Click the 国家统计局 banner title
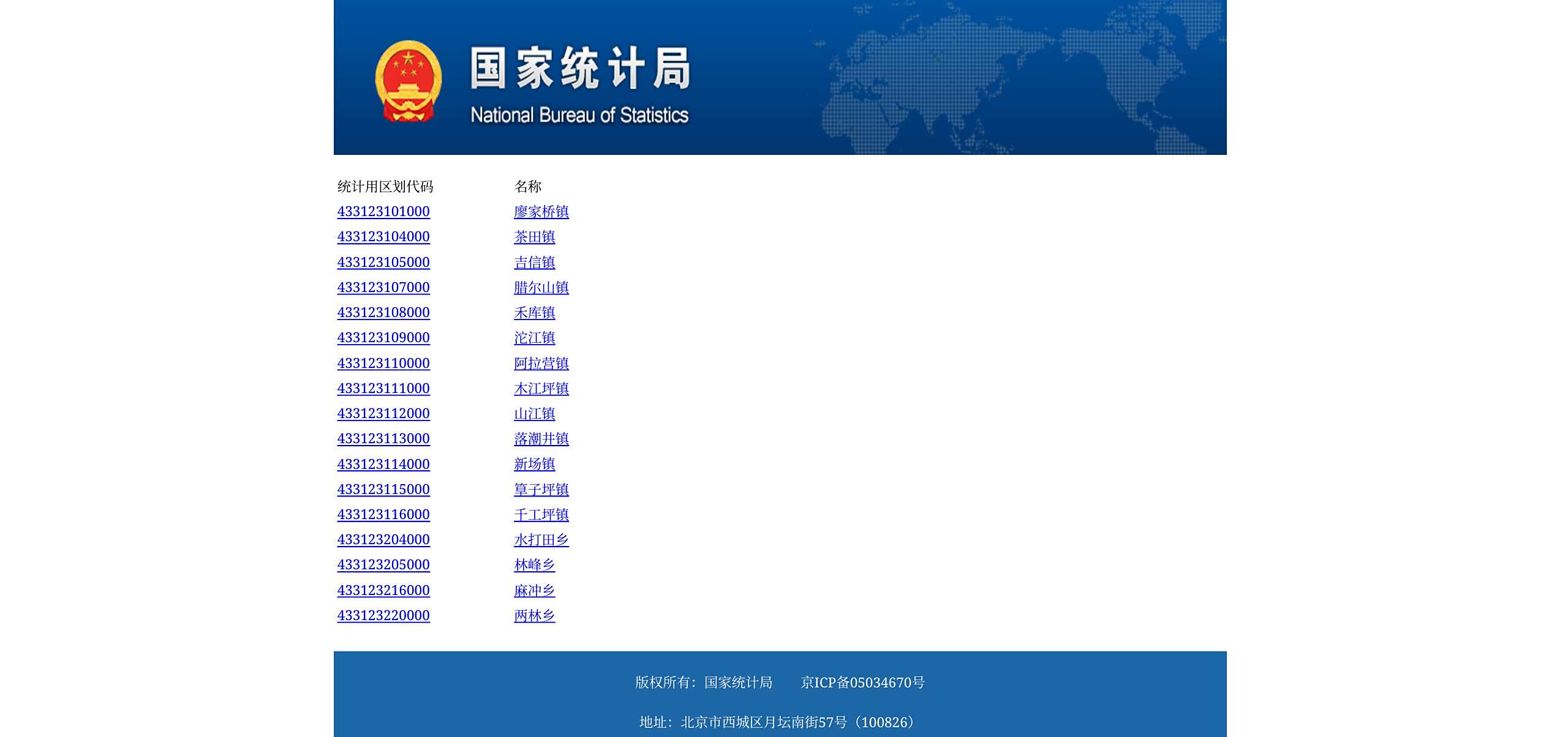The image size is (1568, 737). (579, 69)
